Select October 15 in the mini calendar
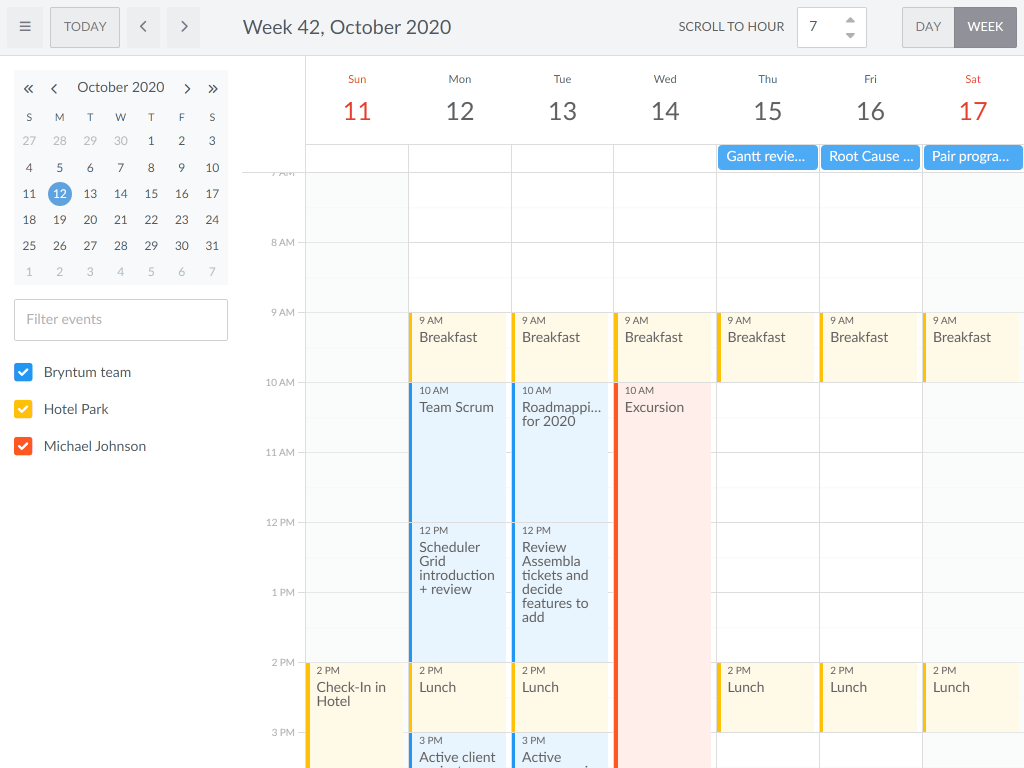 pyautogui.click(x=151, y=194)
